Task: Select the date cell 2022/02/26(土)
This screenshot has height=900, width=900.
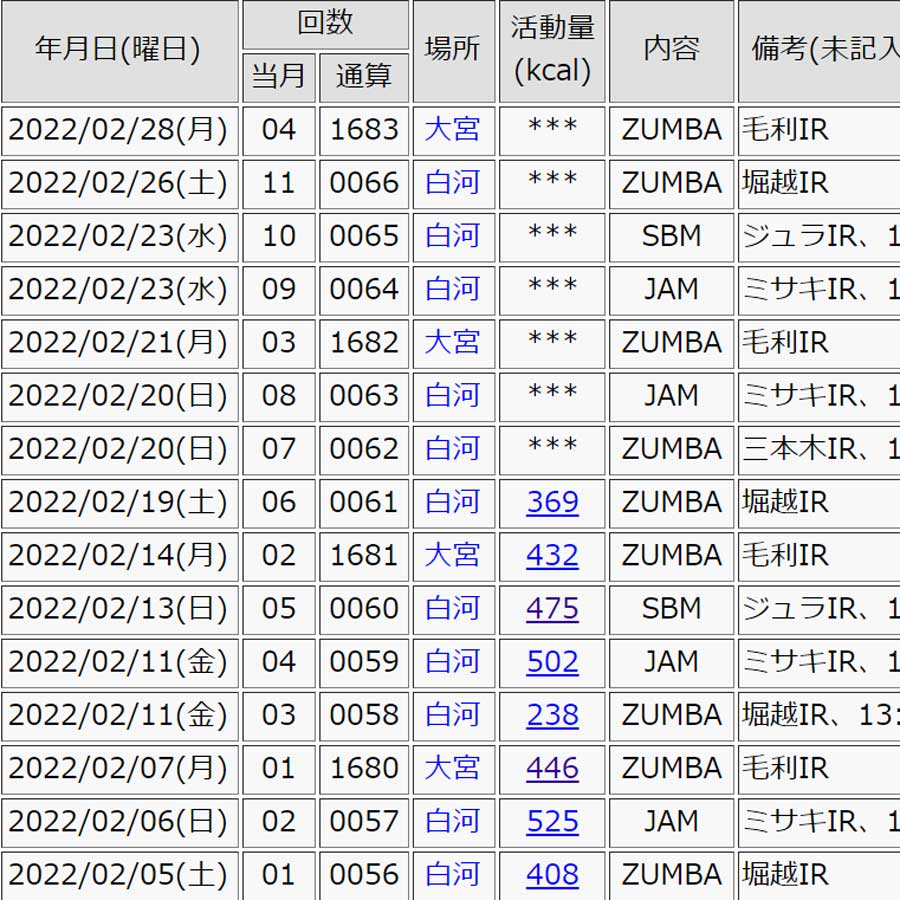Action: tap(119, 184)
